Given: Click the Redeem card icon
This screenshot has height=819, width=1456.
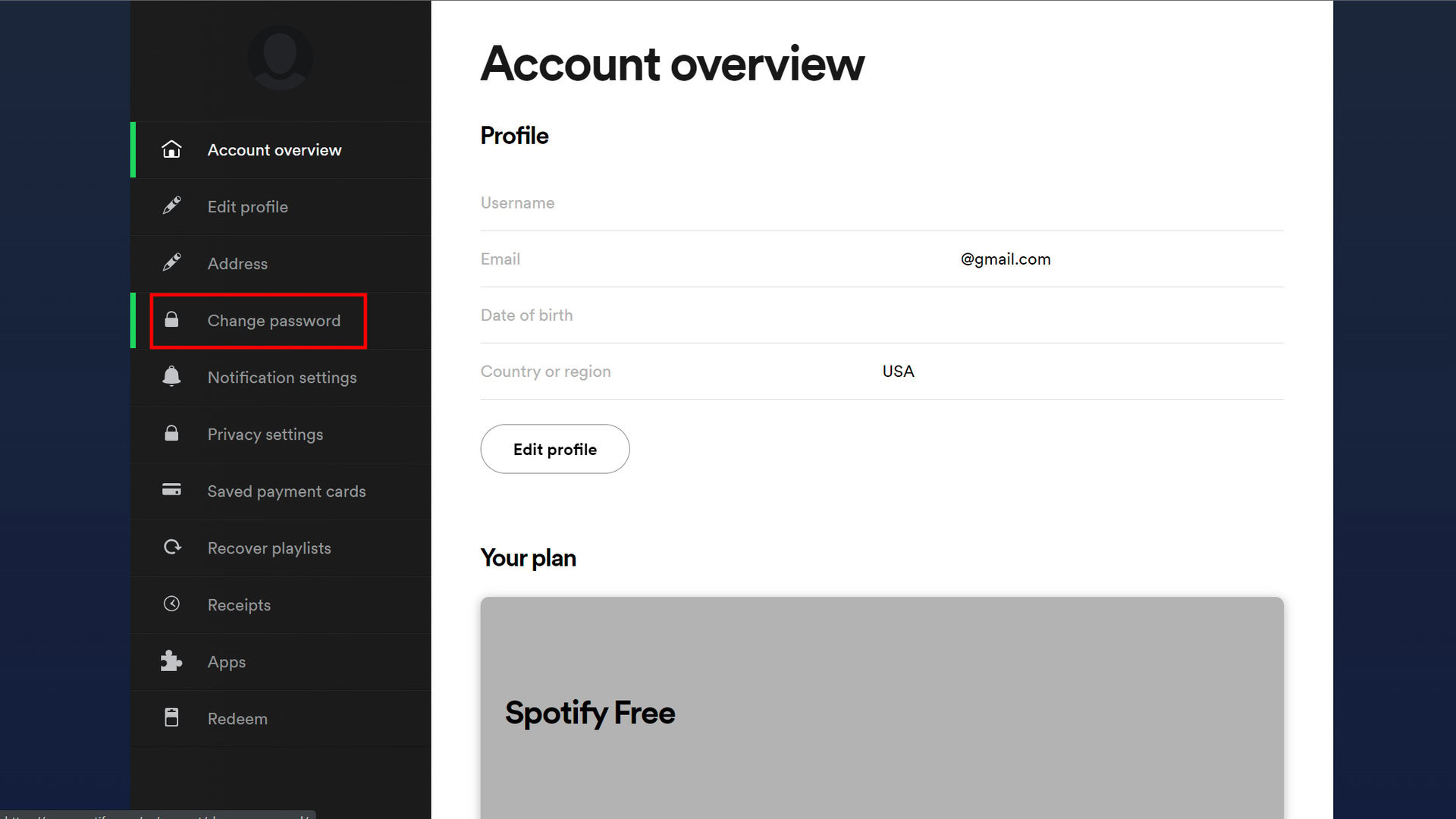Looking at the screenshot, I should [x=171, y=717].
